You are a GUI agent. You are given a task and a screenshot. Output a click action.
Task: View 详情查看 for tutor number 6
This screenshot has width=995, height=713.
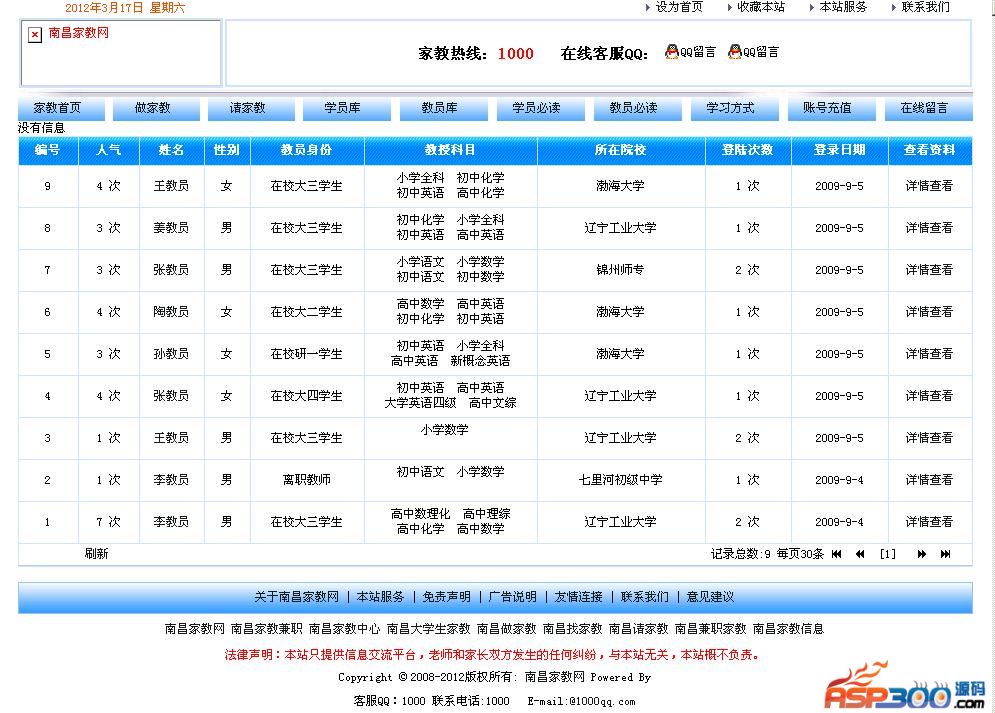(x=929, y=311)
